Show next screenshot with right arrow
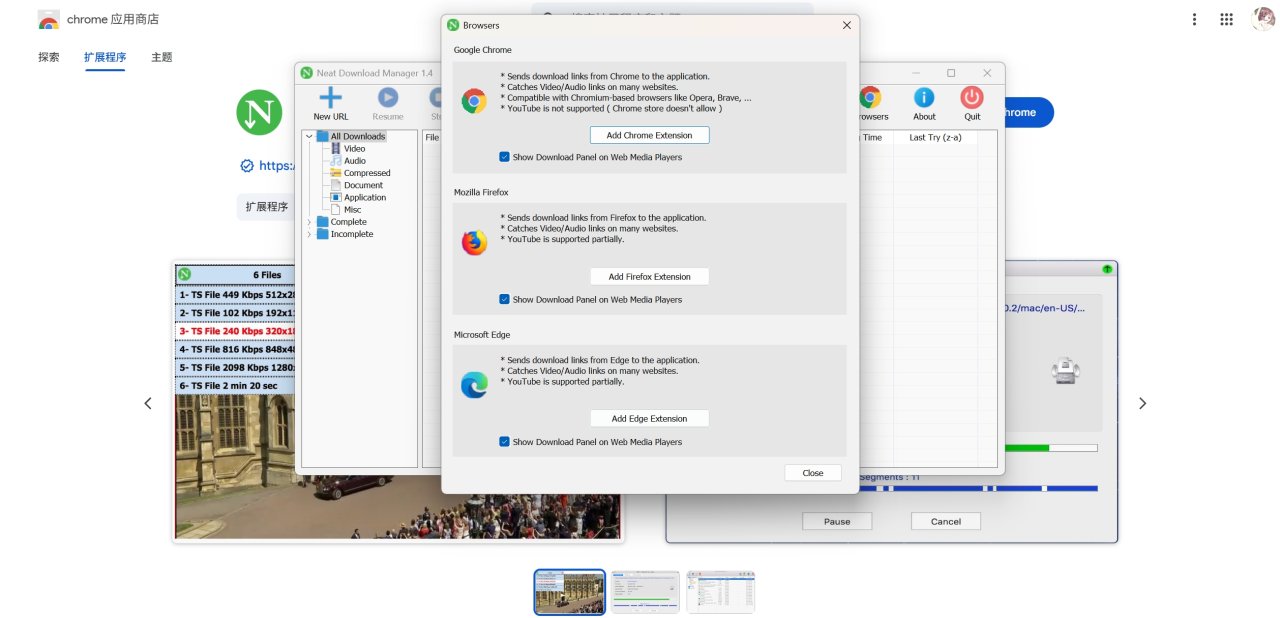This screenshot has height=618, width=1280. coord(1142,403)
